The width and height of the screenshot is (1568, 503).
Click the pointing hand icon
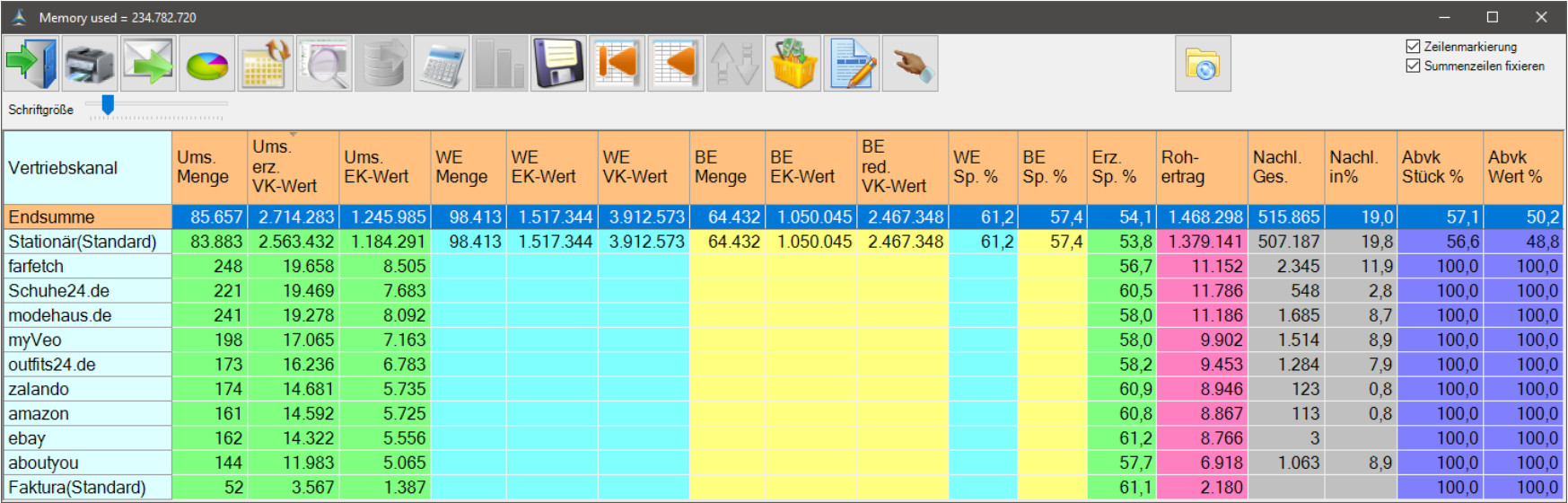(909, 64)
